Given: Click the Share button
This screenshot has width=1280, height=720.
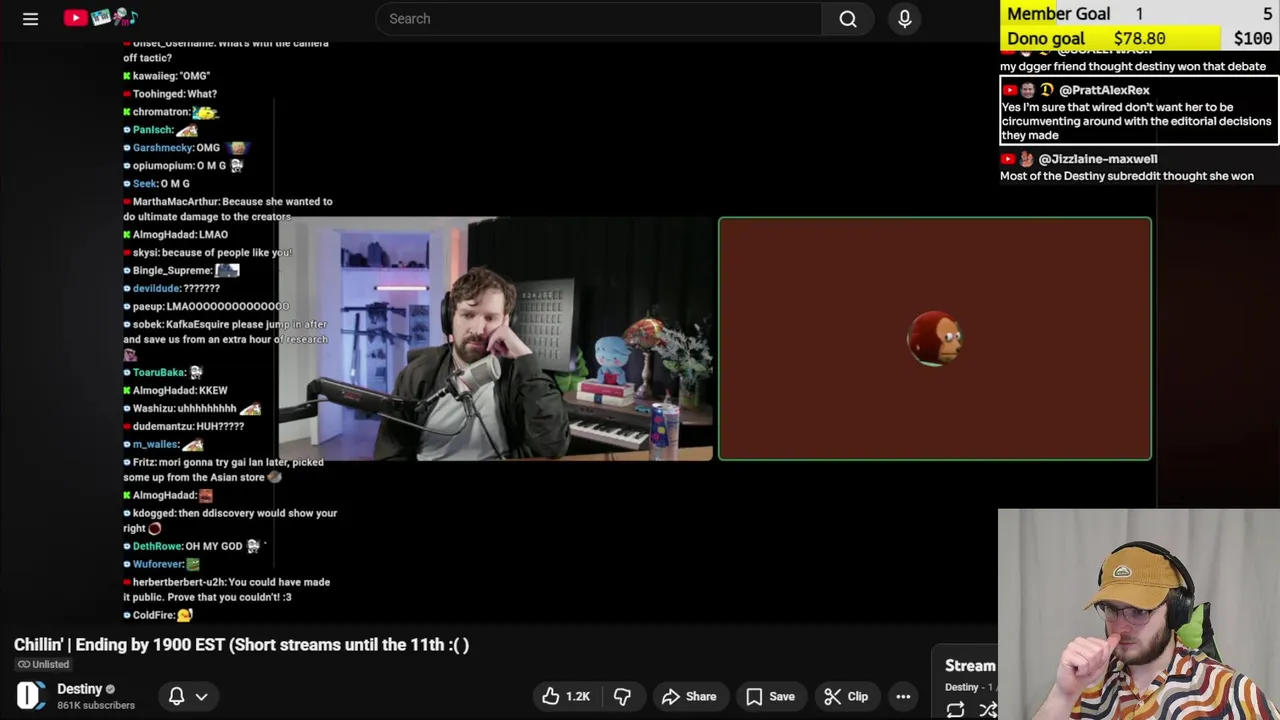Looking at the screenshot, I should click(689, 696).
